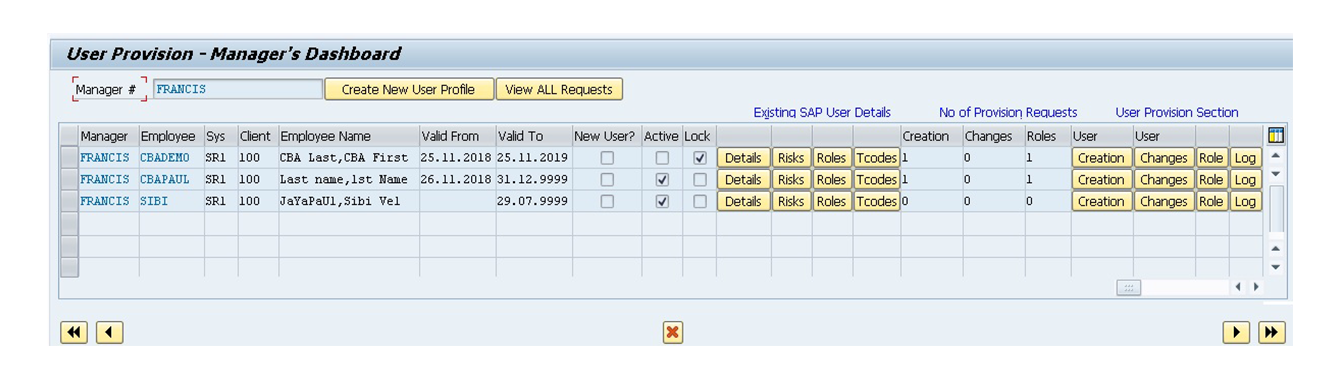Show Risks for CBAPAUL
The width and height of the screenshot is (1341, 379).
click(791, 180)
